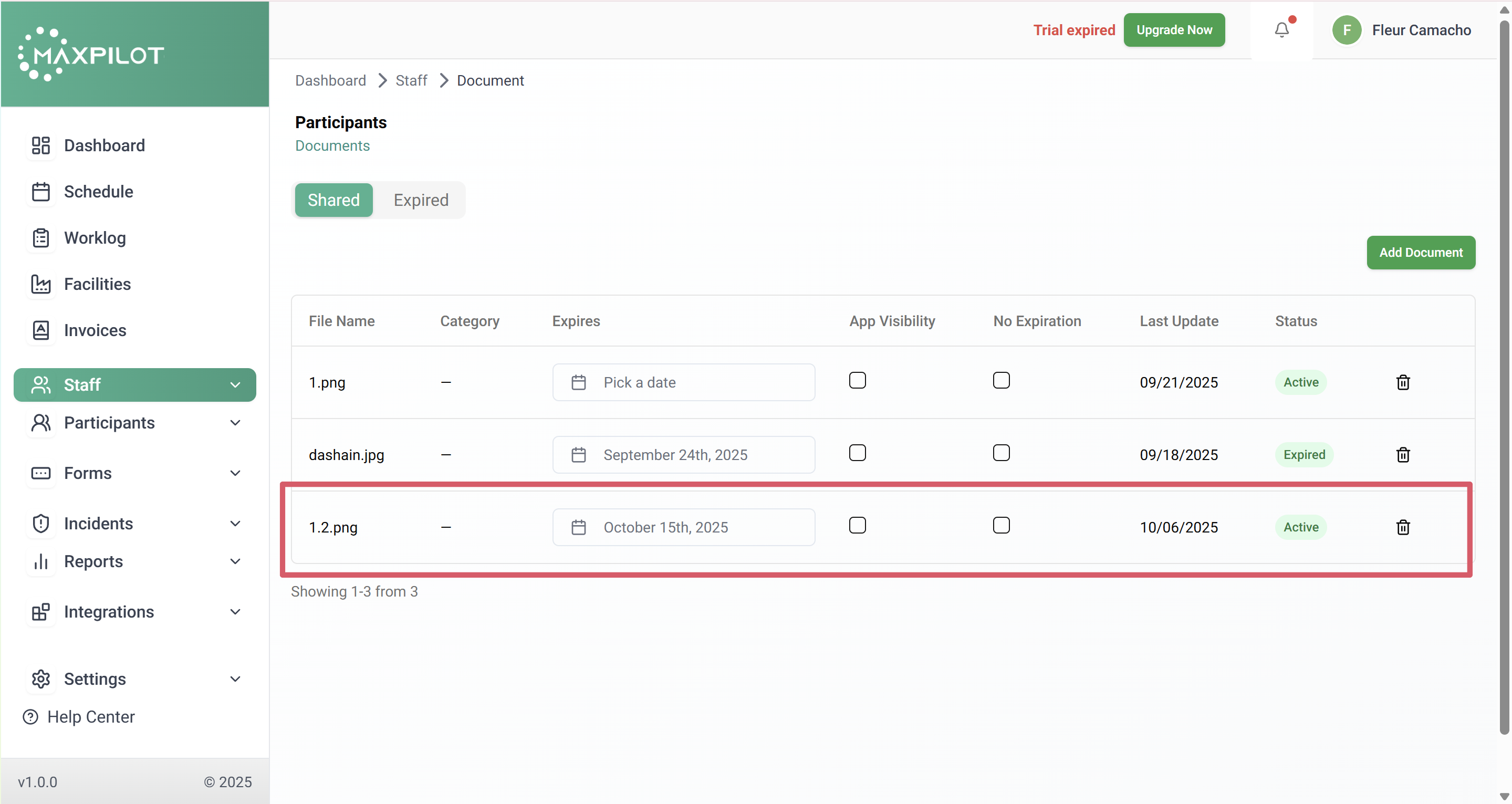This screenshot has width=1512, height=804.
Task: Enable App Visibility for 1.png
Action: (857, 380)
